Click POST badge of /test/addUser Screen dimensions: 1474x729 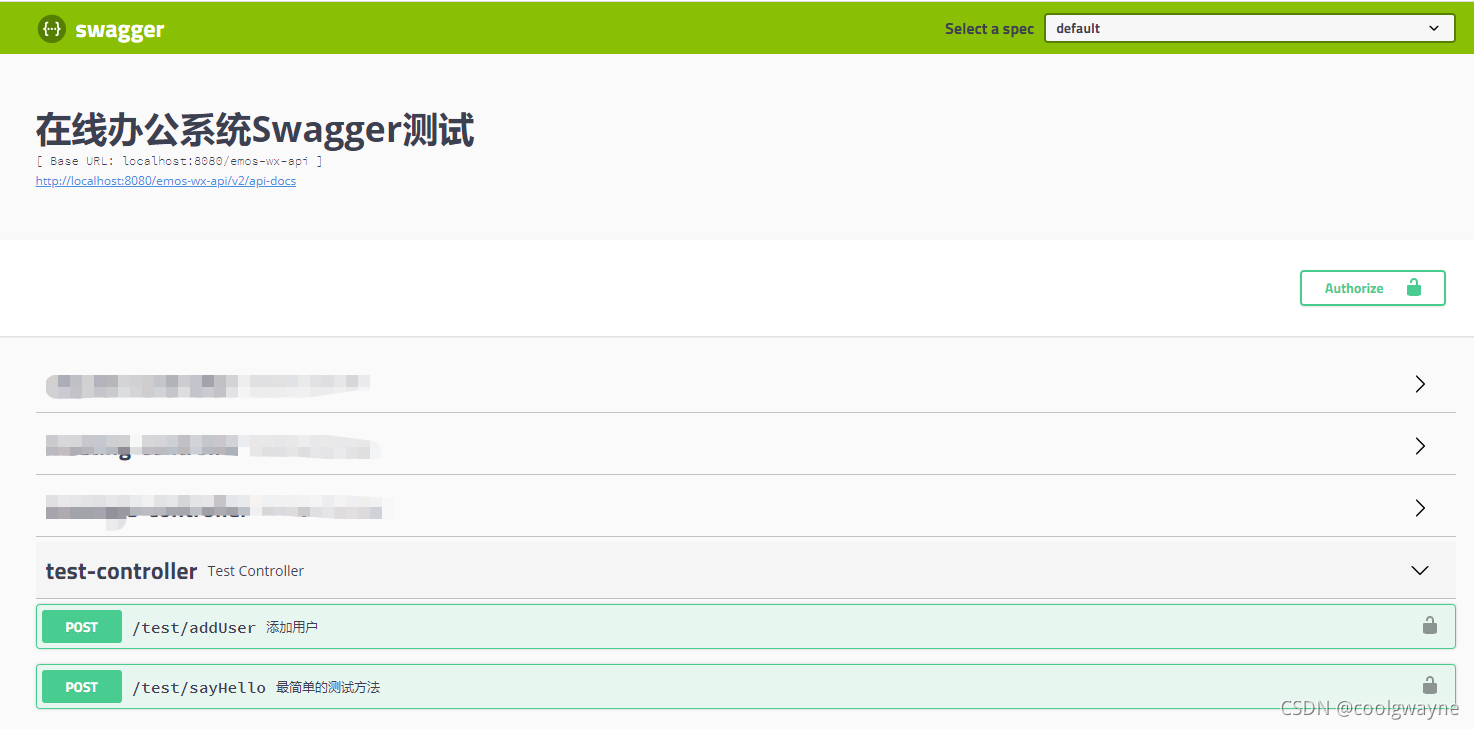(82, 627)
